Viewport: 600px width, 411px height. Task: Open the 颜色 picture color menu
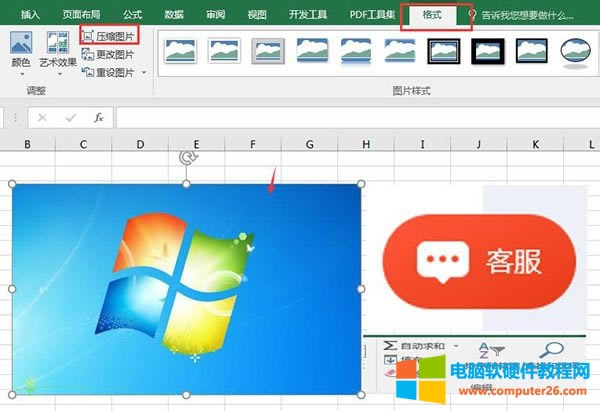[x=21, y=52]
